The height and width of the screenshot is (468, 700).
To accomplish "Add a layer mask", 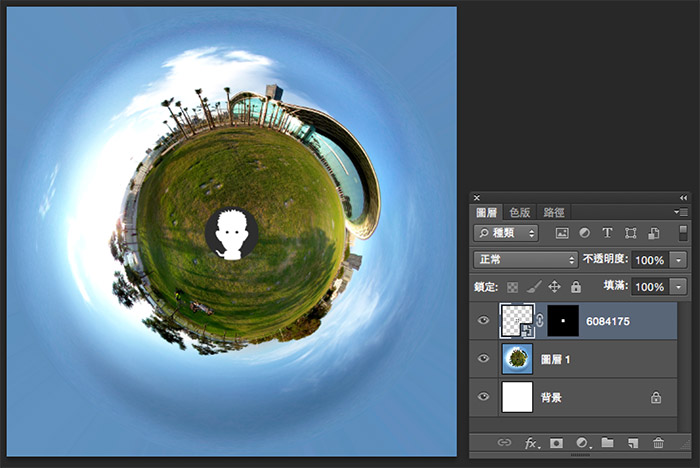I will (x=556, y=442).
